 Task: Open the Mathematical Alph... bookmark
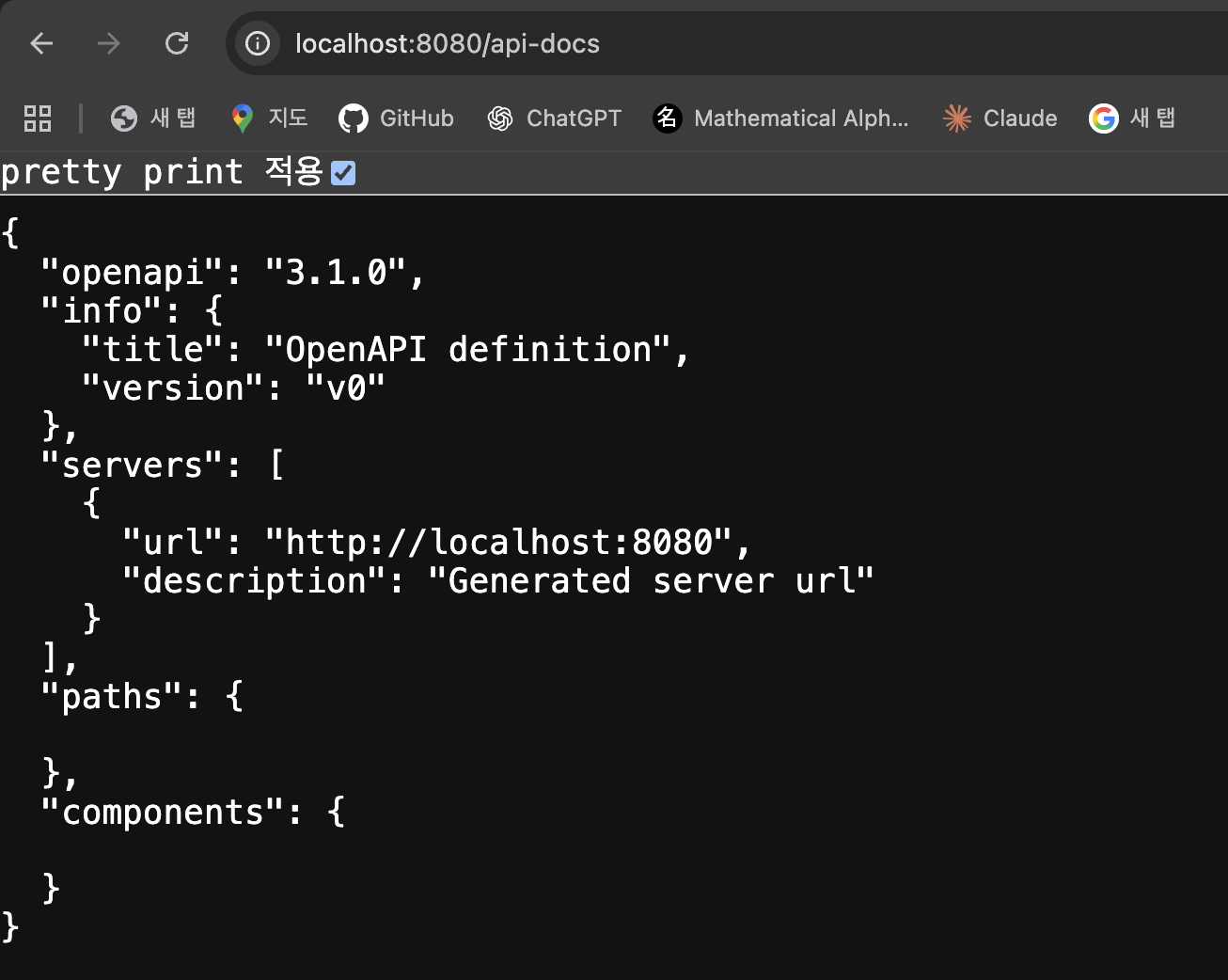(801, 118)
